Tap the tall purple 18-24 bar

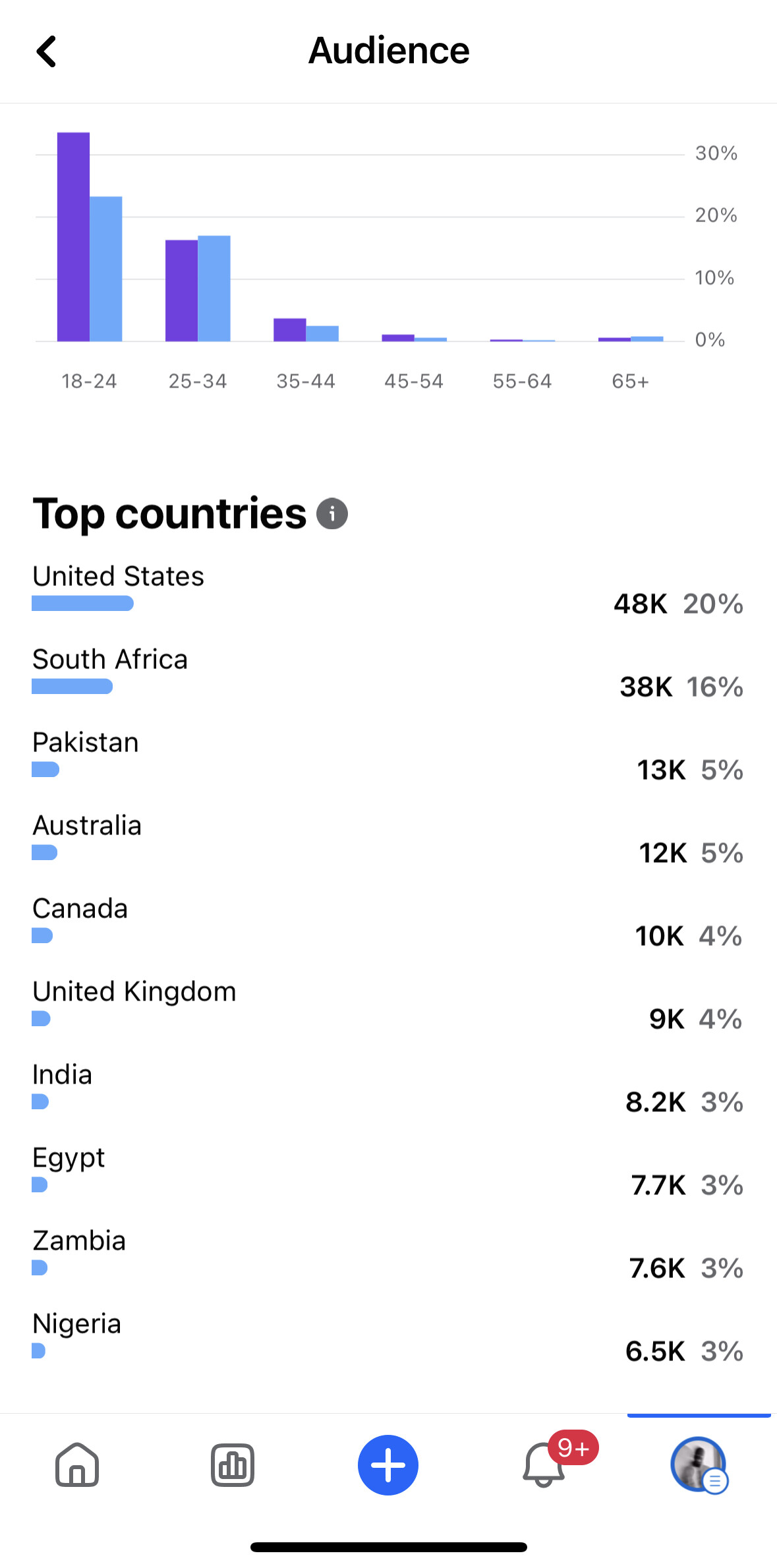coord(73,237)
